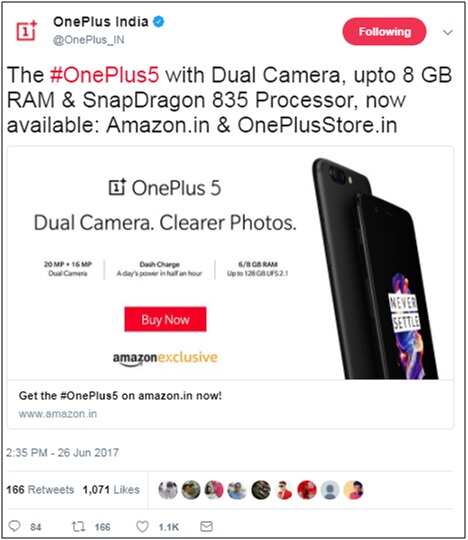Click the first liker avatar thumbnail
468x540 pixels.
pyautogui.click(x=168, y=490)
